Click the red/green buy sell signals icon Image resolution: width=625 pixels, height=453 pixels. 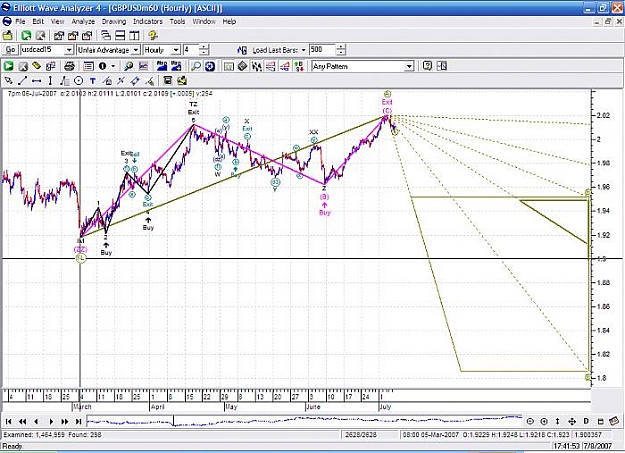tap(299, 66)
